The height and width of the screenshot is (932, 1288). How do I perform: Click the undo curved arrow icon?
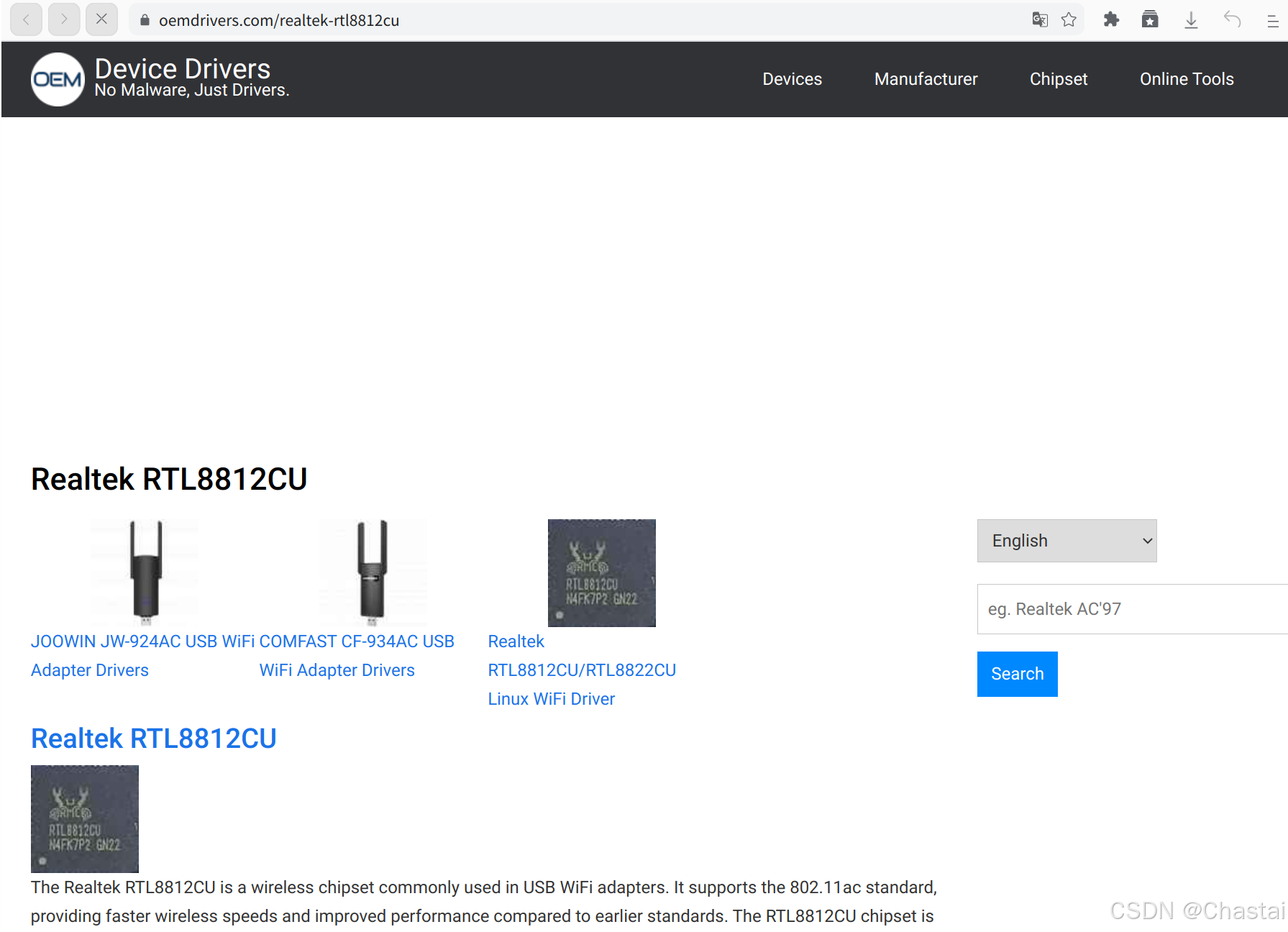pos(1233,19)
